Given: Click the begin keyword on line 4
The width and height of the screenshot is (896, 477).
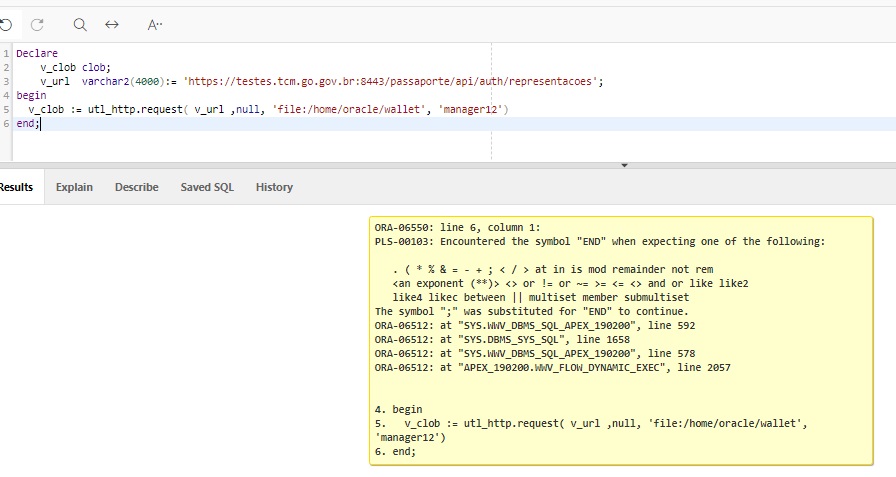Looking at the screenshot, I should pos(31,95).
